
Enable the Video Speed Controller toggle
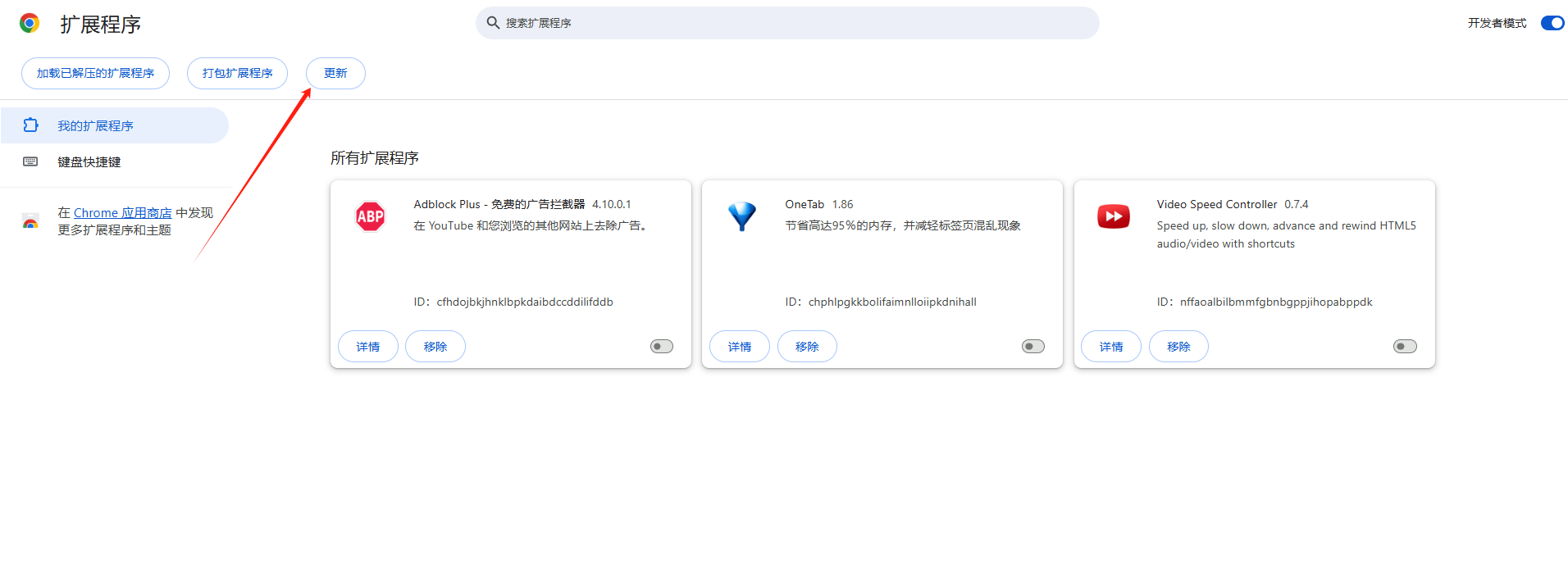(x=1405, y=347)
